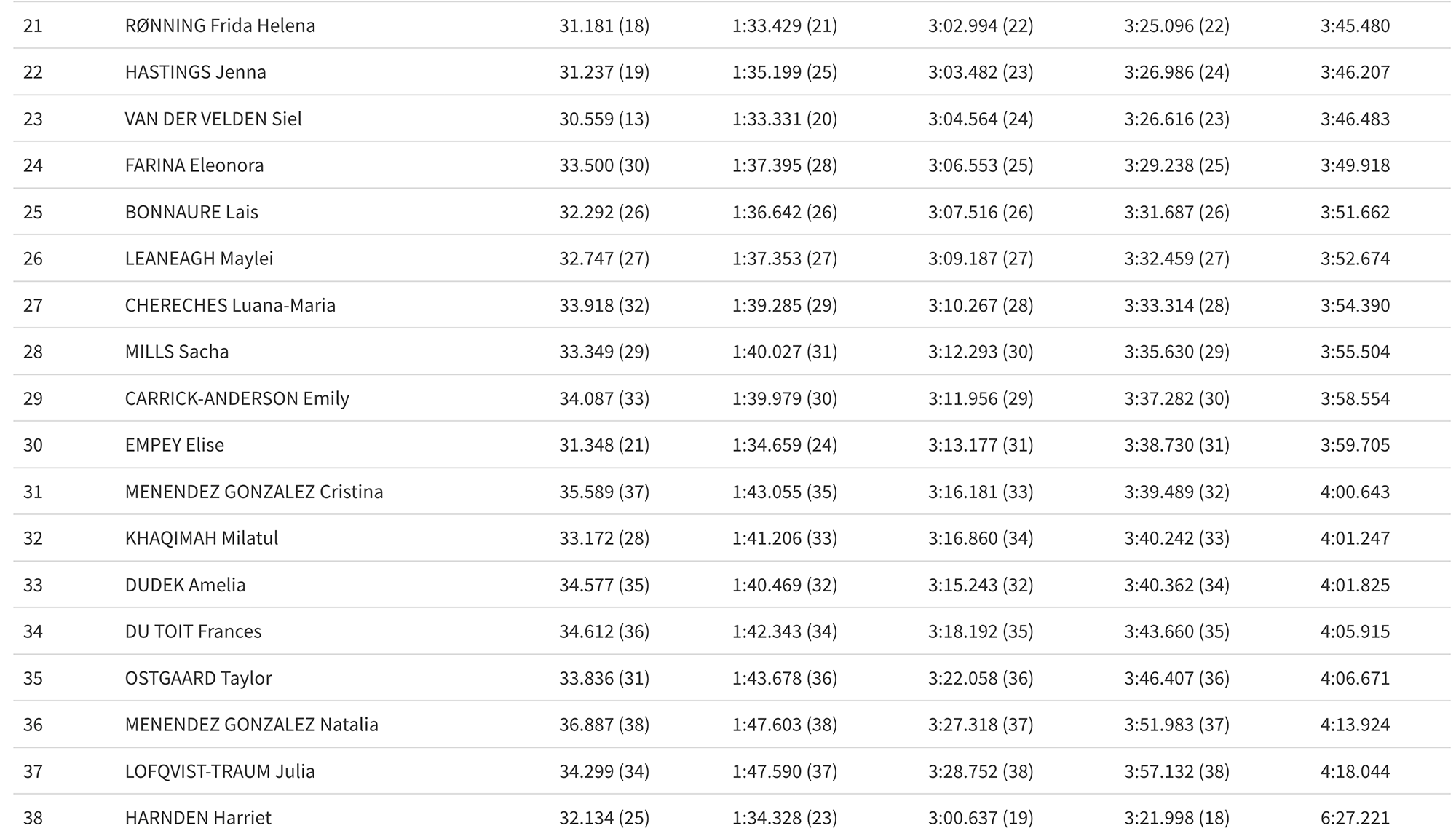Select VAN DER VELDEN Siel name
Image resolution: width=1456 pixels, height=839 pixels.
[213, 119]
